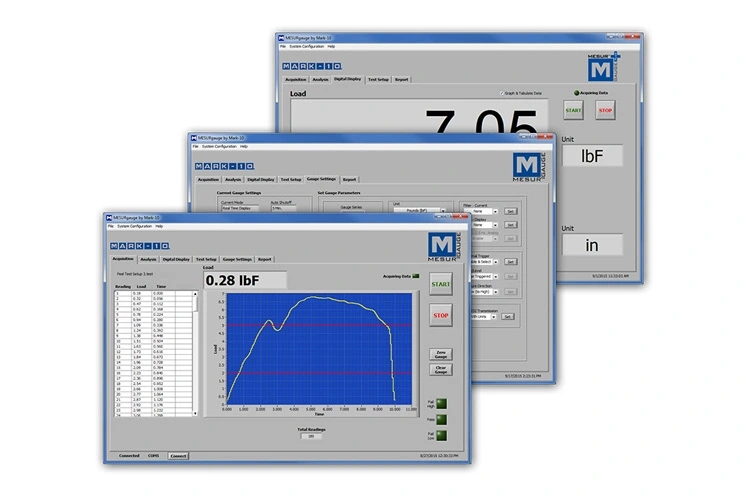Click the 0.28 lbF load readout field

pos(245,280)
